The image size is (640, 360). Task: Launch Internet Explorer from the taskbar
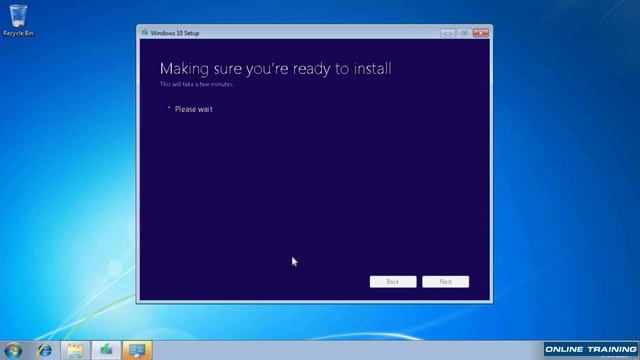coord(44,351)
